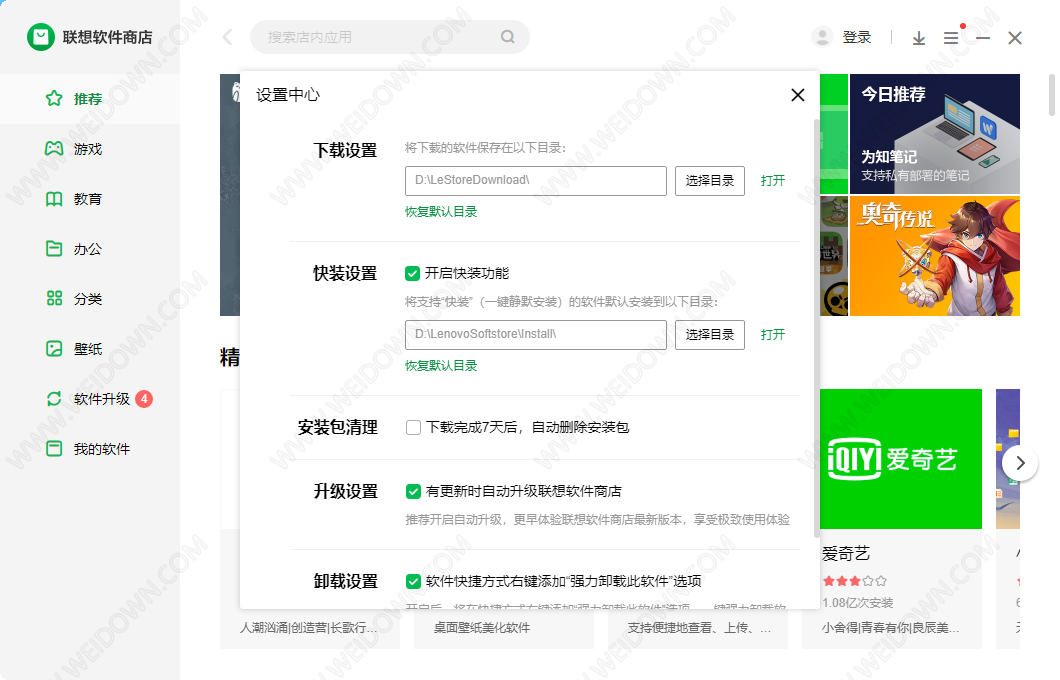
Task: Close the 设置中心 dialog
Action: pos(798,95)
